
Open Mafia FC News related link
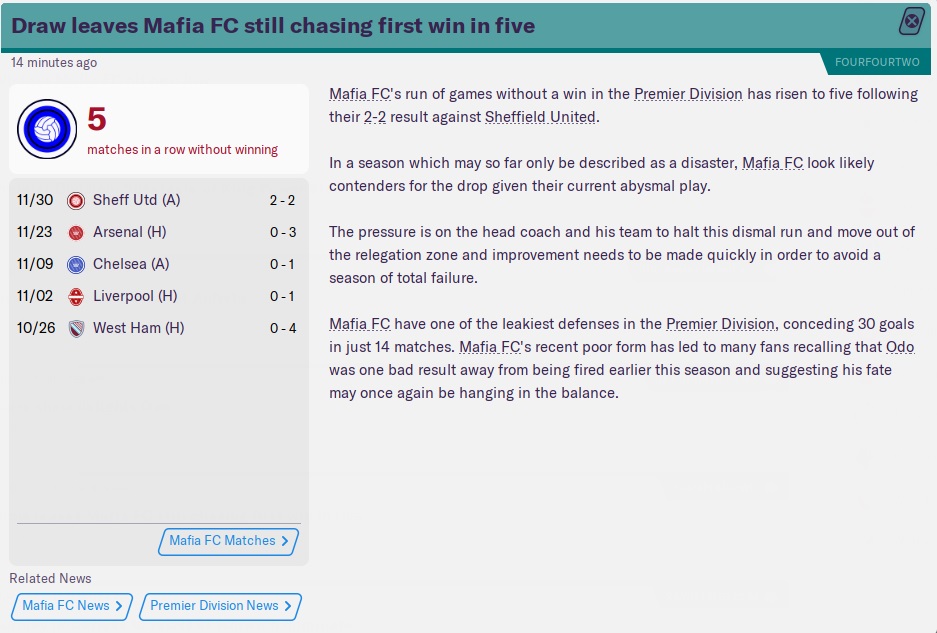tap(72, 606)
